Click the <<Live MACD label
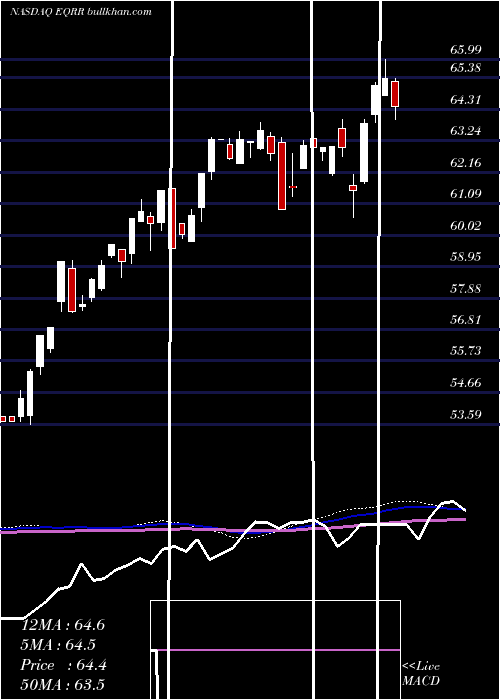Screen dimensions: 500x700 pos(421,673)
